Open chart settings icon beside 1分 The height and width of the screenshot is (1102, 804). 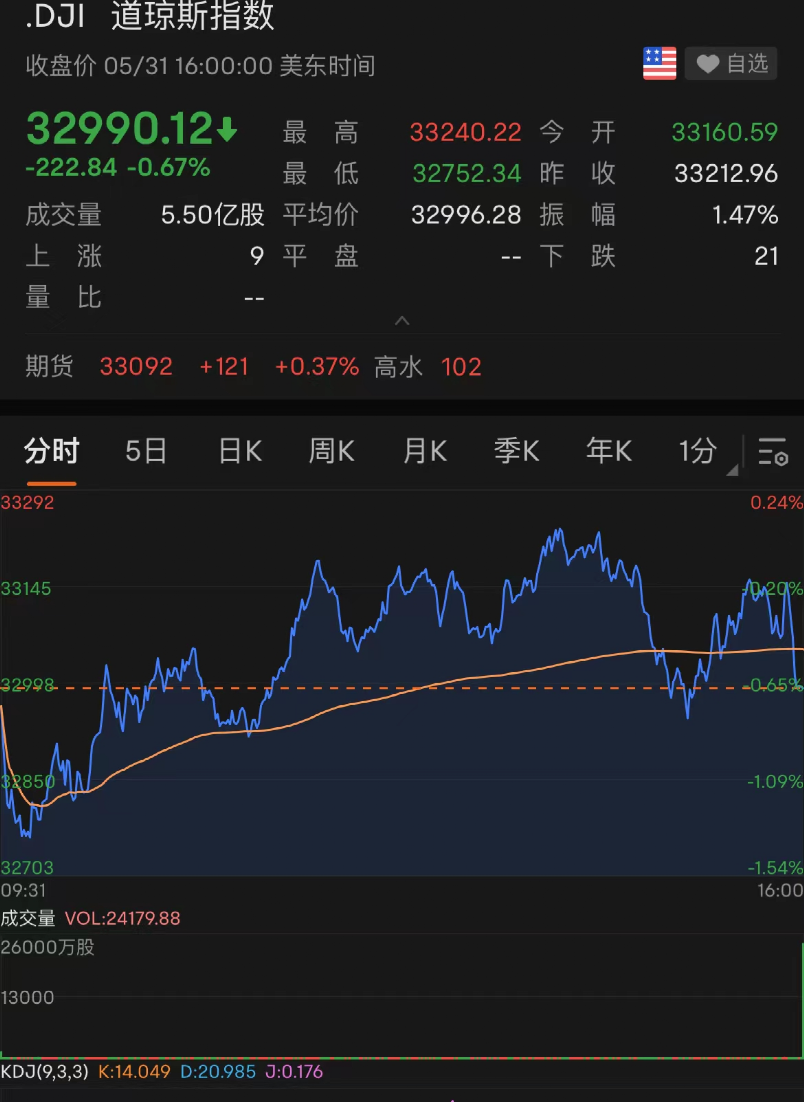pos(772,451)
